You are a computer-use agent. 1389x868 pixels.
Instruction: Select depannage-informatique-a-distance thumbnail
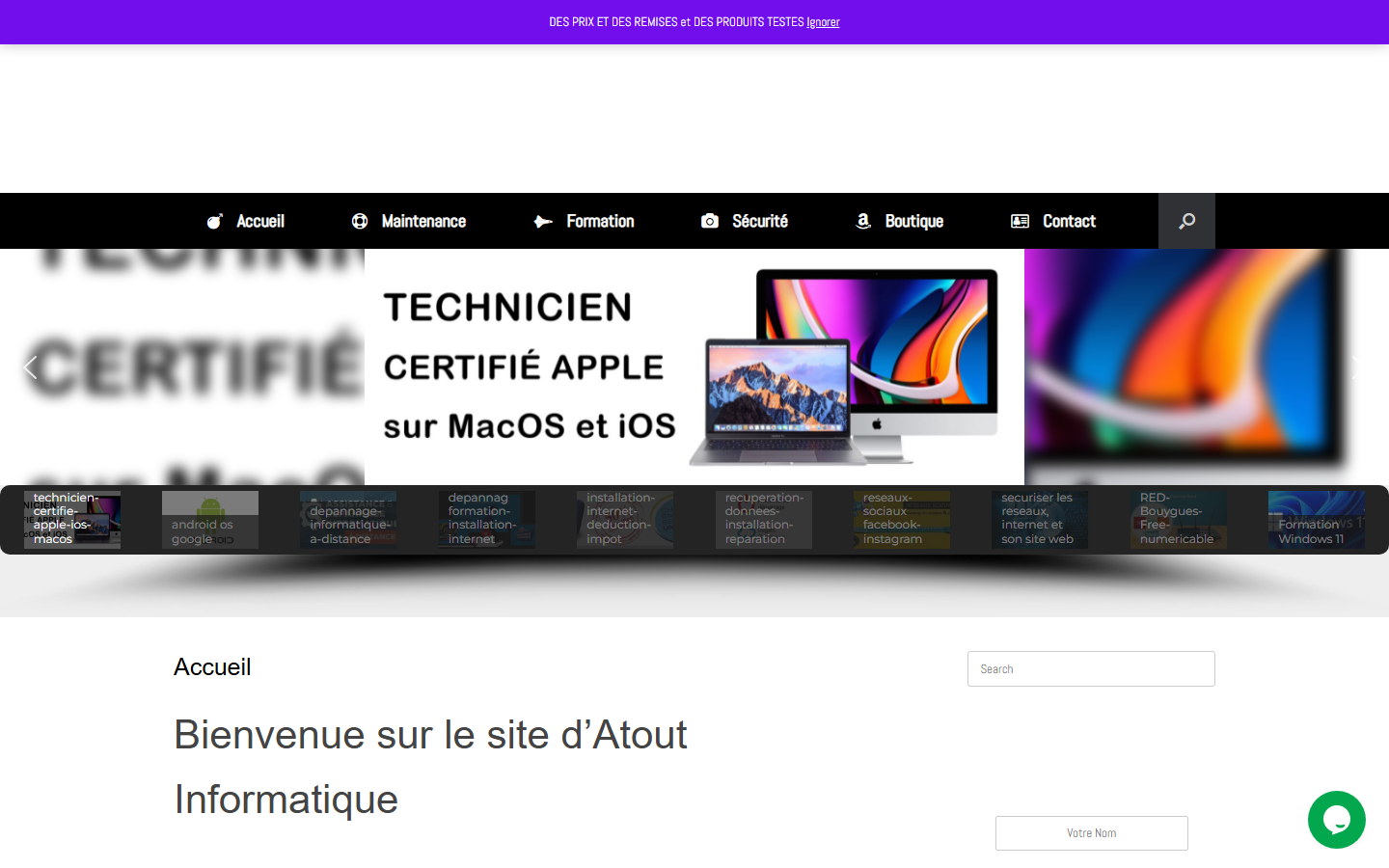pos(348,520)
